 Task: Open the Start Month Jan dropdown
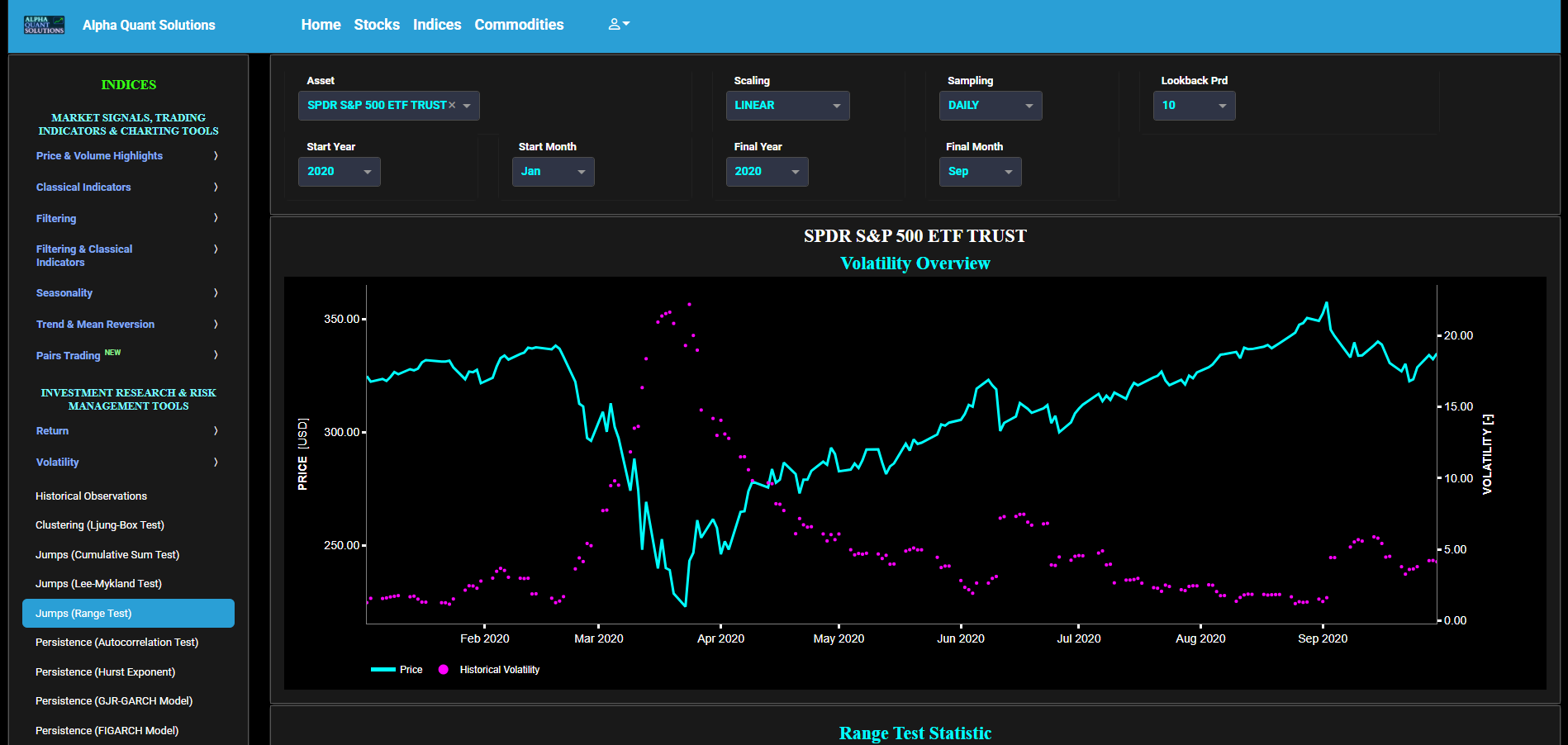coord(553,172)
